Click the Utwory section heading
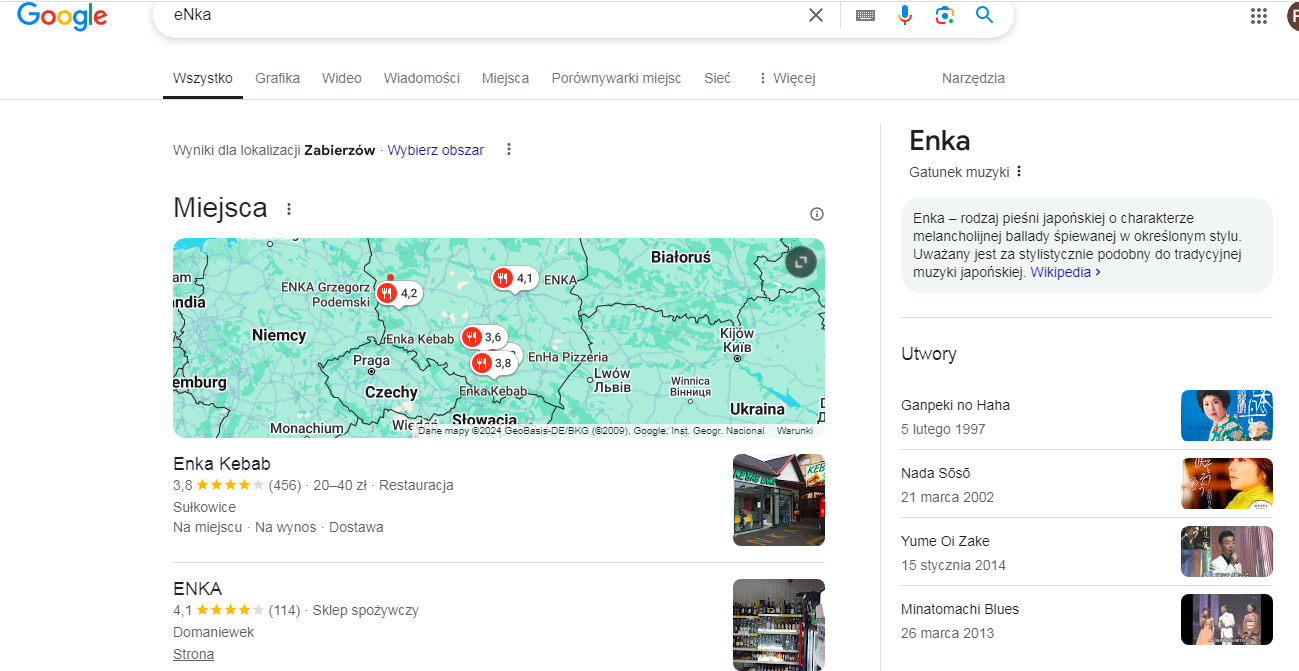1299x671 pixels. (929, 353)
